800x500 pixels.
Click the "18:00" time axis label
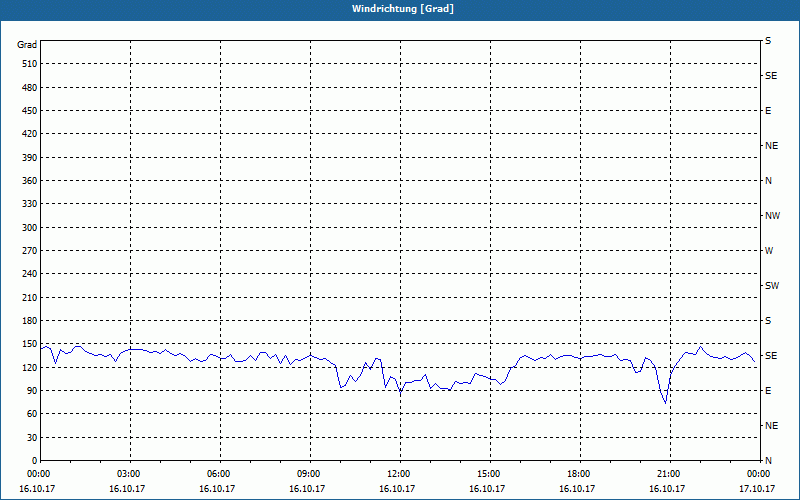pyautogui.click(x=580, y=473)
